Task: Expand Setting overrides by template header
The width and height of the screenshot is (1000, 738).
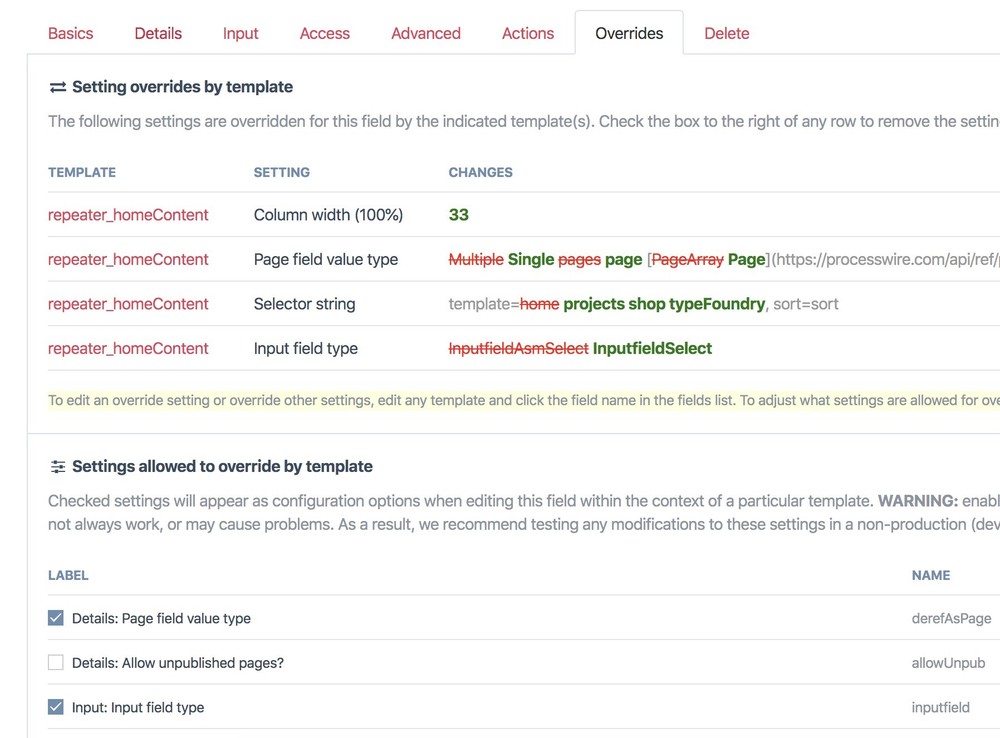Action: point(182,87)
